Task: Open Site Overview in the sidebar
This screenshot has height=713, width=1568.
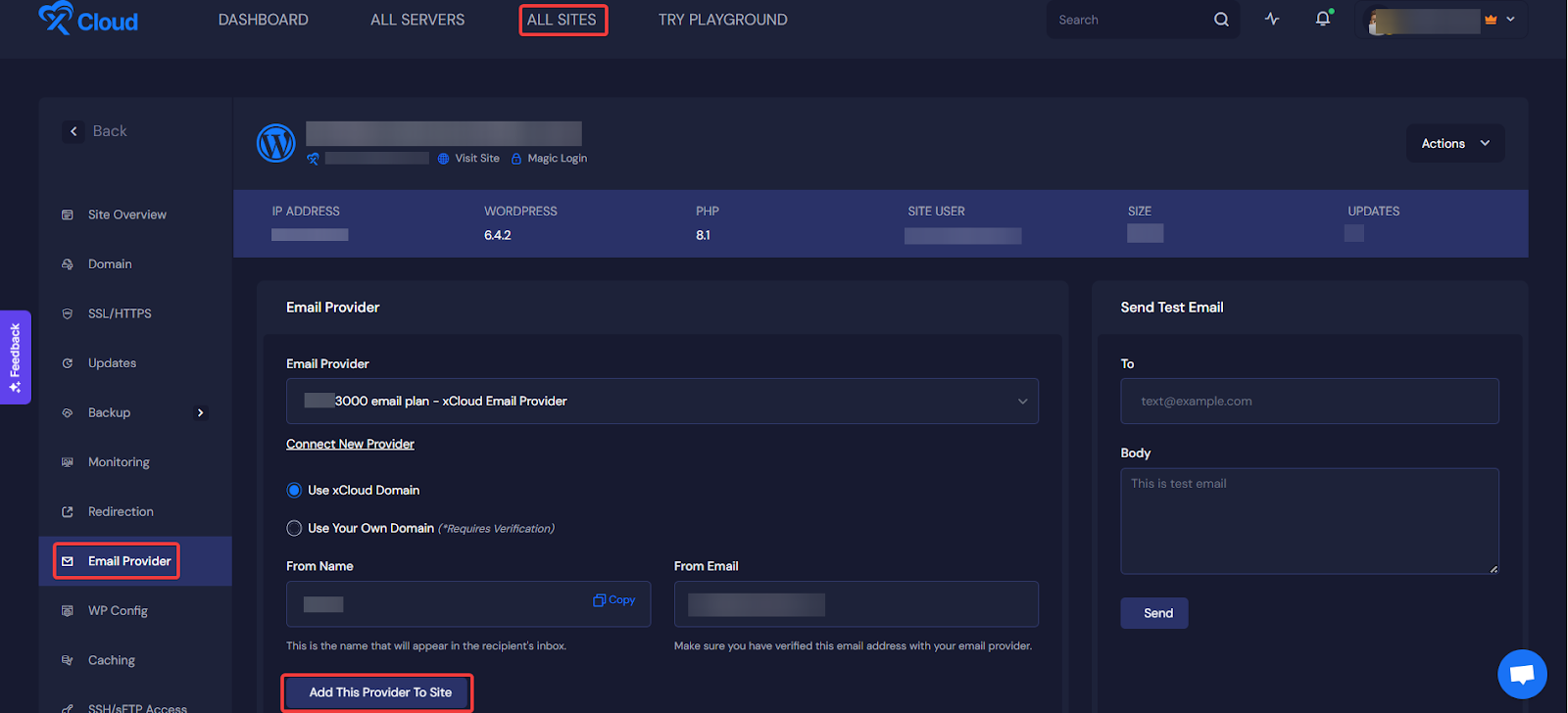Action: (127, 214)
